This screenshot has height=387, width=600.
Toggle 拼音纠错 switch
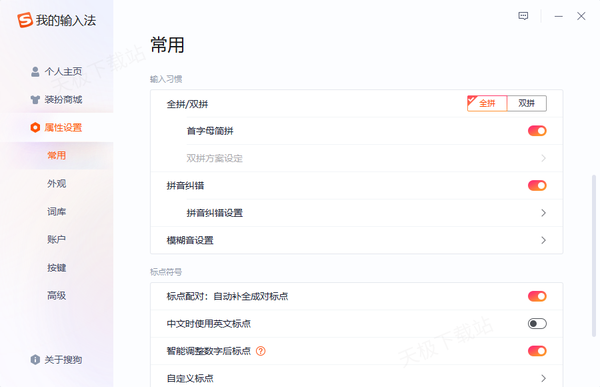tap(537, 186)
